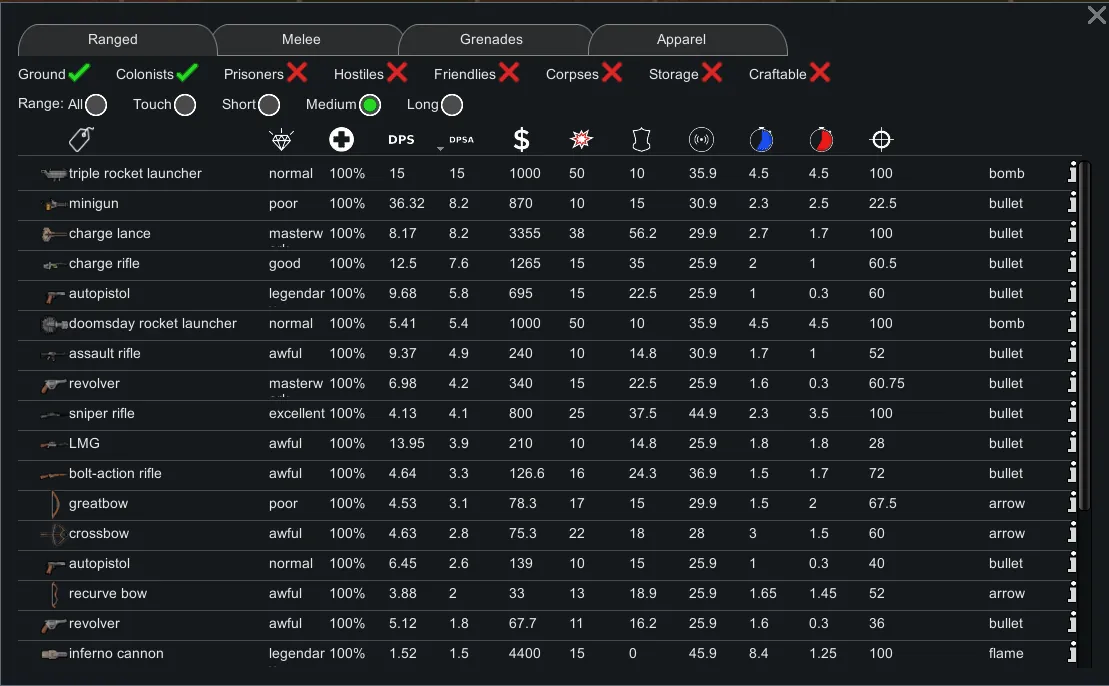Sort by the blue cooldown timer icon
1109x686 pixels.
[761, 140]
